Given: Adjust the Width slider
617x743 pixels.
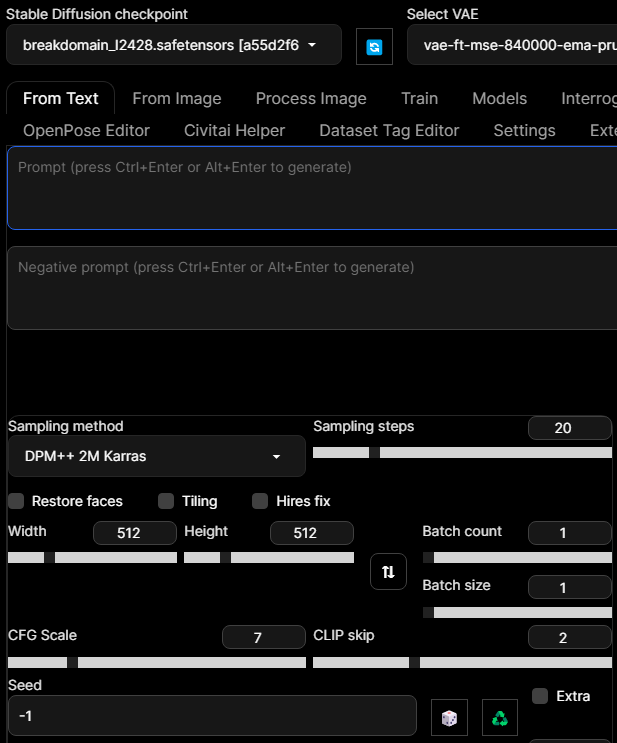Looking at the screenshot, I should pyautogui.click(x=92, y=557).
